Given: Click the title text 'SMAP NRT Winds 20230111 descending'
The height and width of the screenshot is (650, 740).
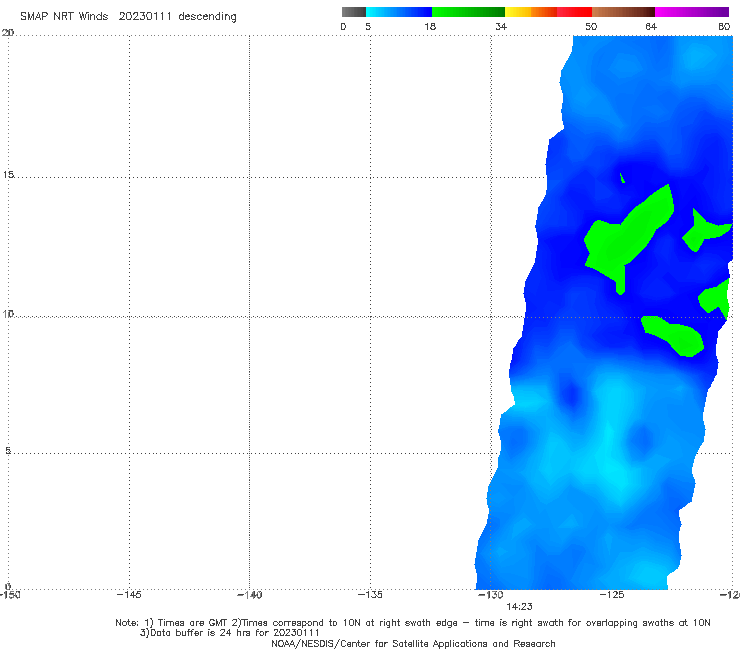Looking at the screenshot, I should click(x=128, y=17).
